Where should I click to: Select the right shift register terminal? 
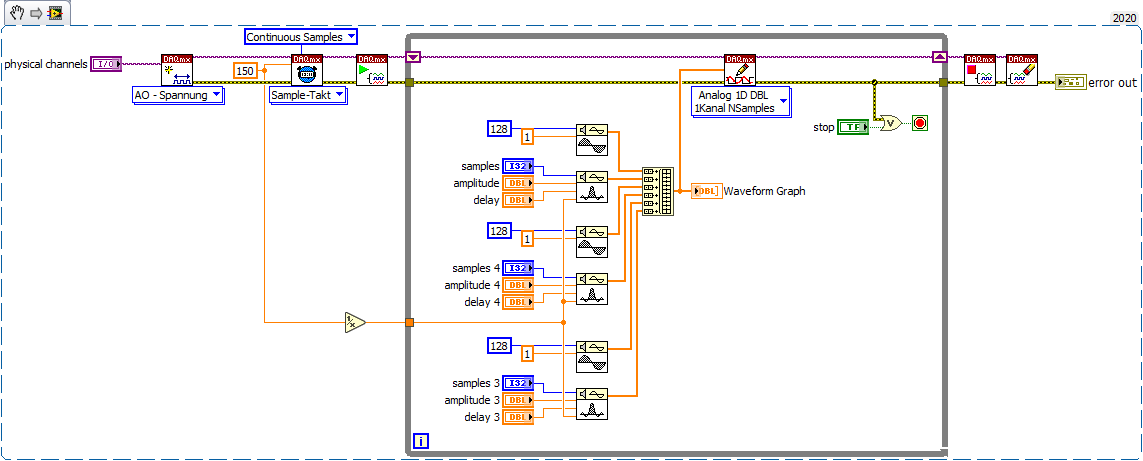(x=940, y=57)
